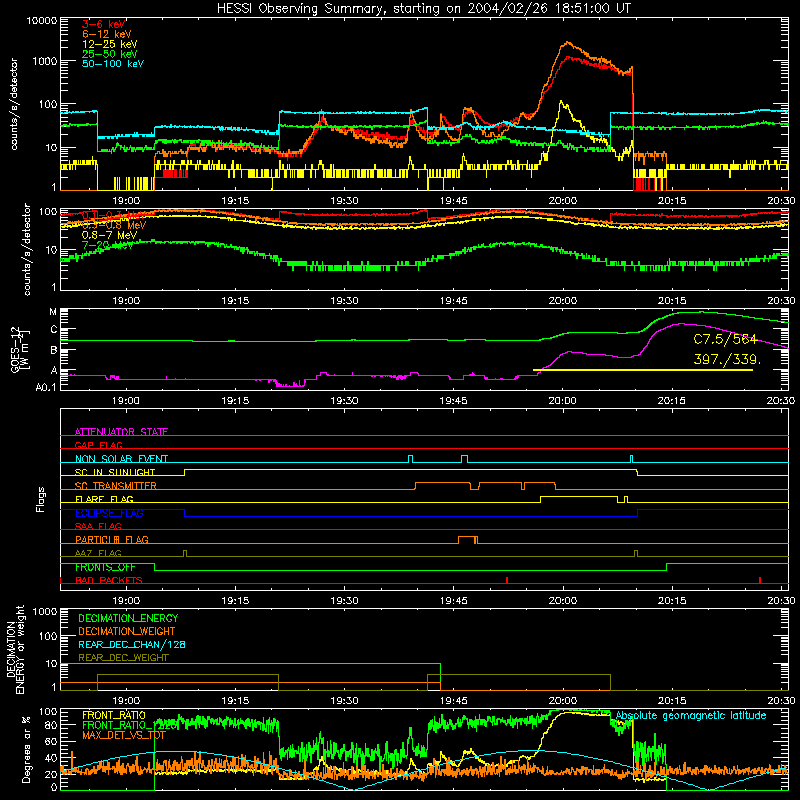This screenshot has height=800, width=800.
Task: Click the yellow FRONT_RATIO legend label
Action: click(x=114, y=715)
